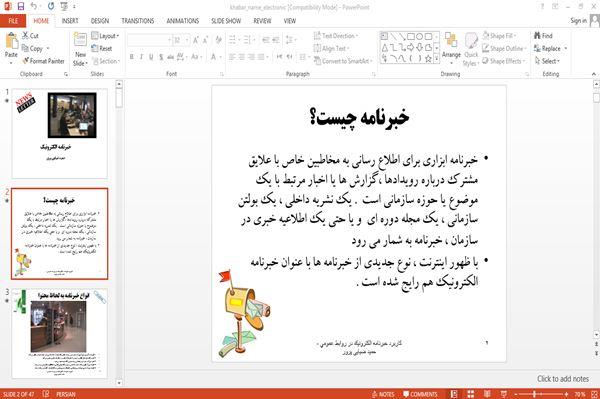Toggle Bold formatting
This screenshot has width=600, height=399.
point(132,57)
